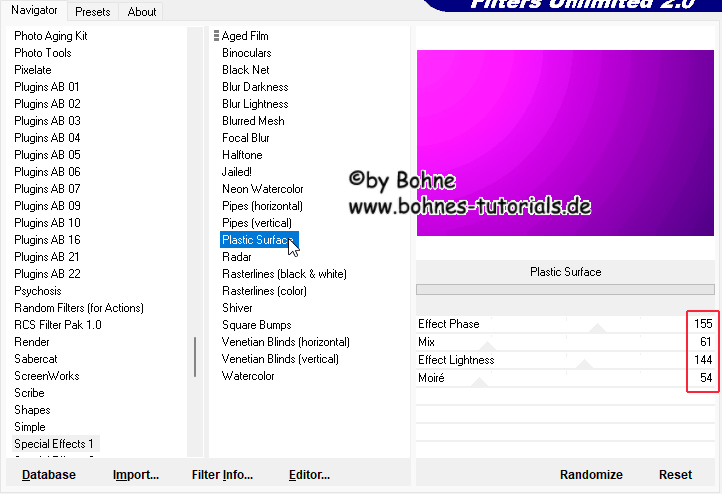Choose the Plastic Surface filter
Screen dimensions: 722x494
point(257,240)
